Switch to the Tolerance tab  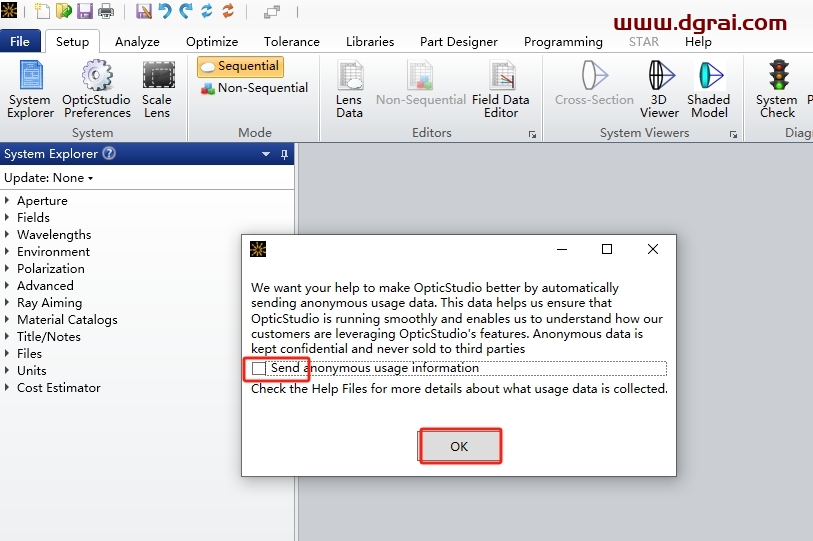pyautogui.click(x=292, y=41)
